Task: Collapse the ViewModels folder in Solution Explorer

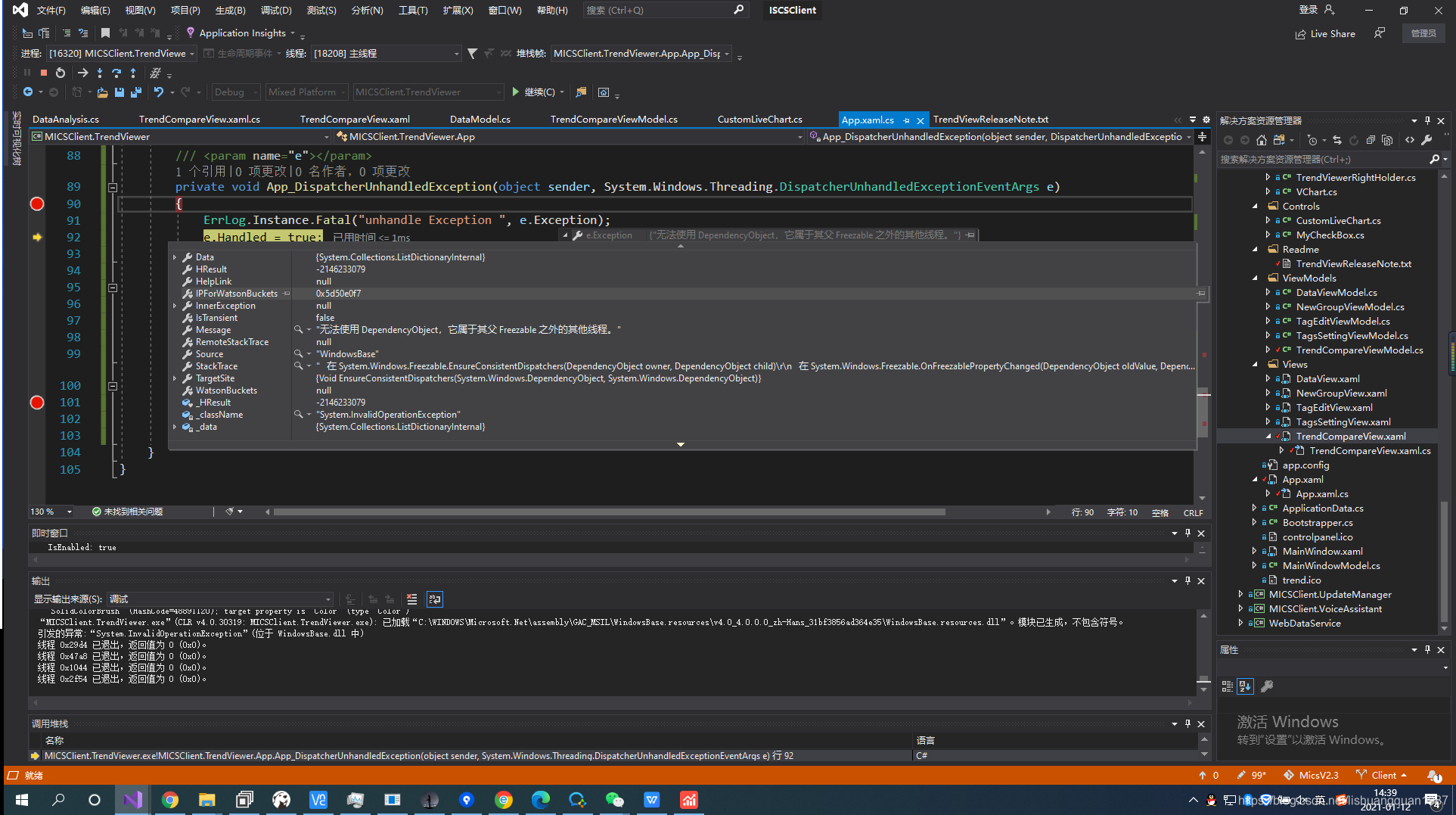Action: (x=1256, y=278)
